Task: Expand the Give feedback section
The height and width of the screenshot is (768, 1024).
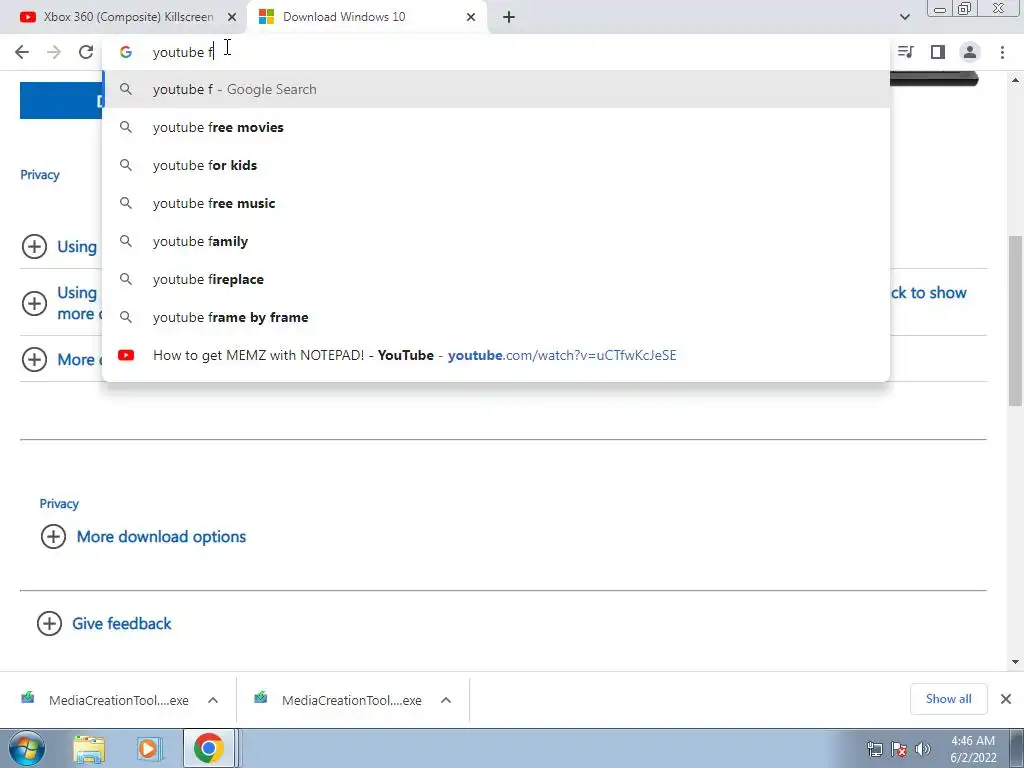Action: tap(50, 624)
